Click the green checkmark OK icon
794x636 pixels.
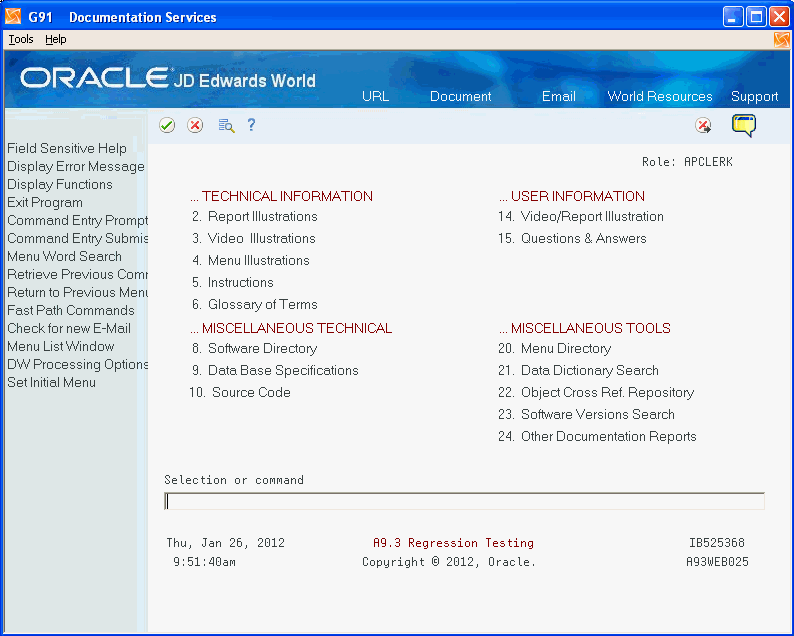(167, 125)
